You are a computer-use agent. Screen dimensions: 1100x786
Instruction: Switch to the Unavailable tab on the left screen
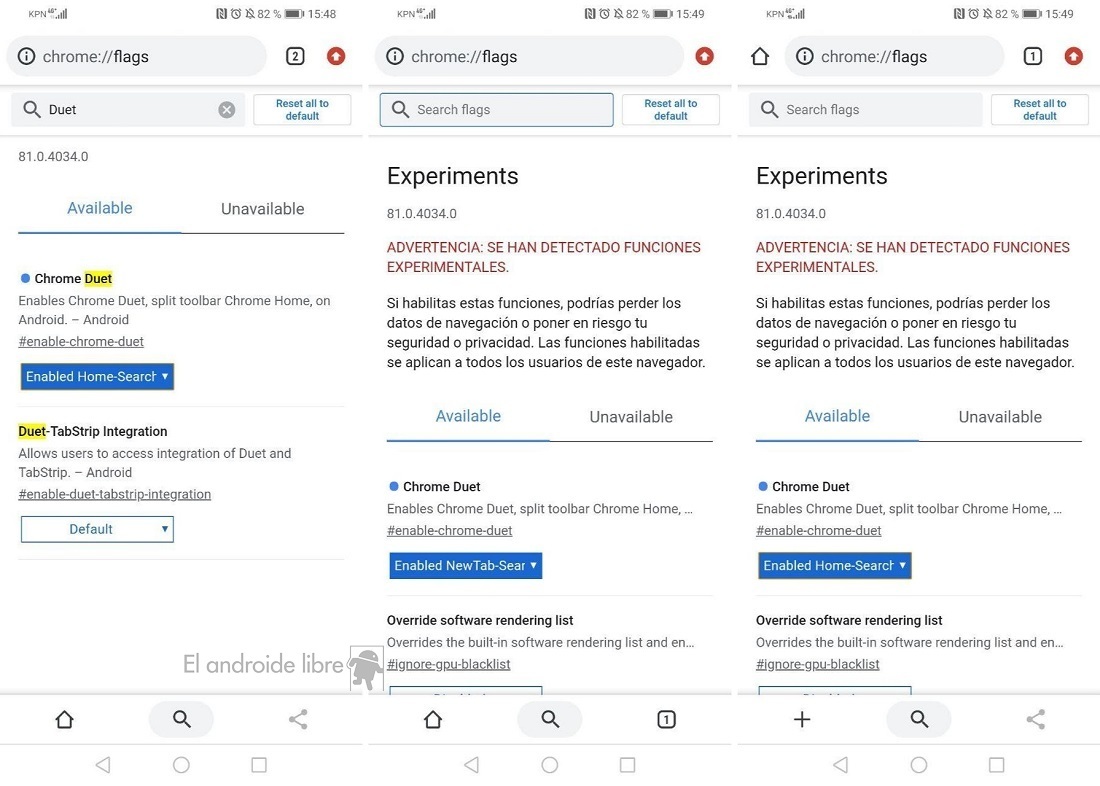click(x=262, y=209)
